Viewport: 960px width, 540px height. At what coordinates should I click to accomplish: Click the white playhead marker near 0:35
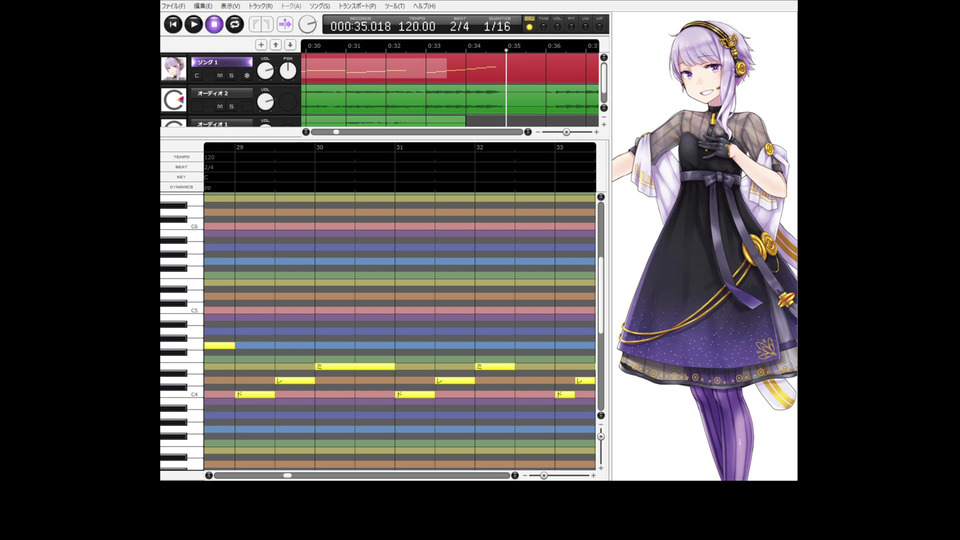coord(506,50)
